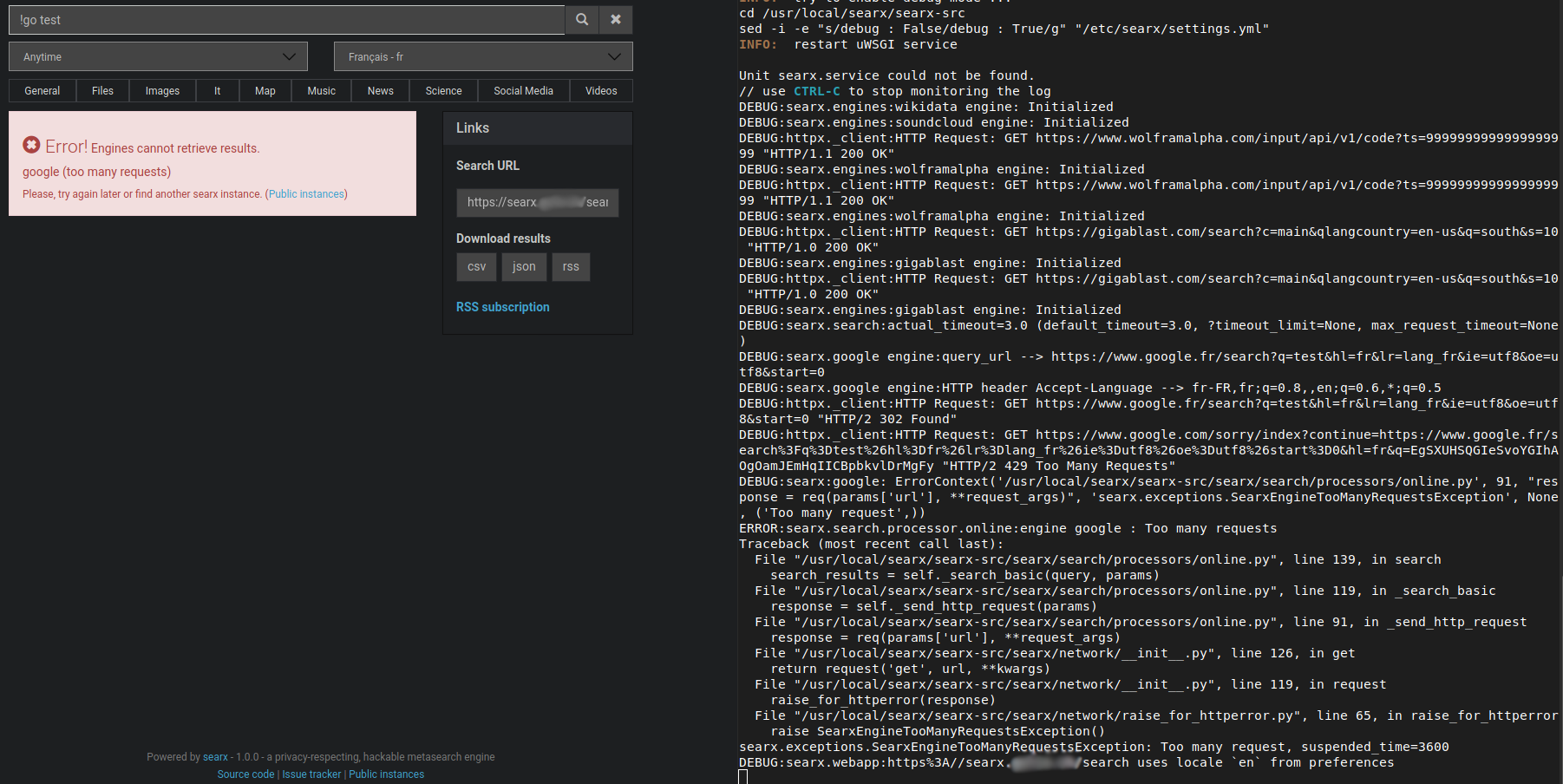
Task: Download results as rss
Action: click(x=571, y=267)
